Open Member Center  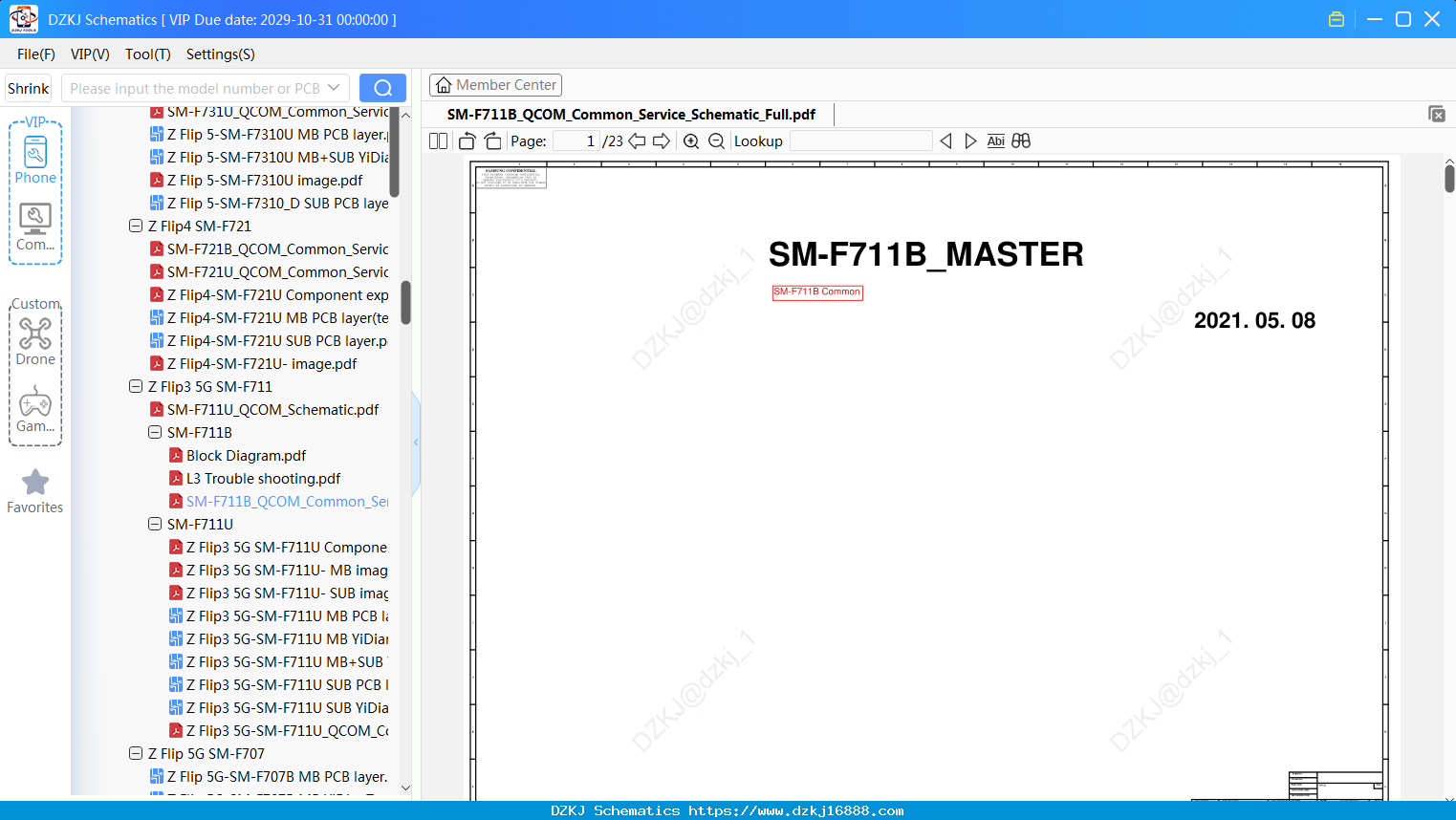[495, 85]
